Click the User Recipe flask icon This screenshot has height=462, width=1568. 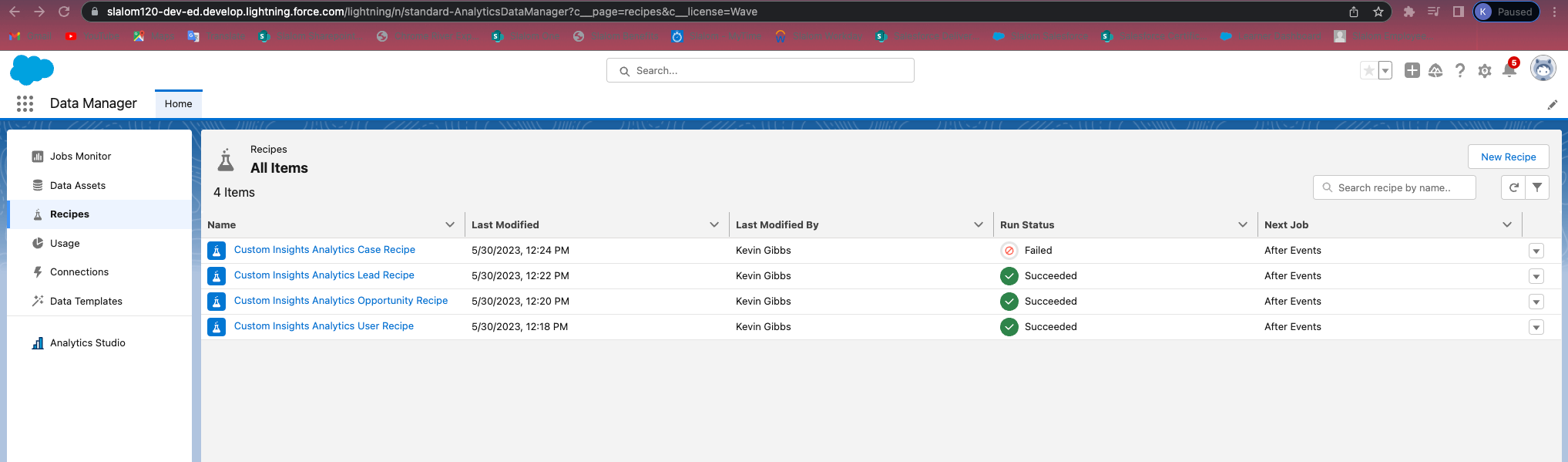[x=217, y=327]
